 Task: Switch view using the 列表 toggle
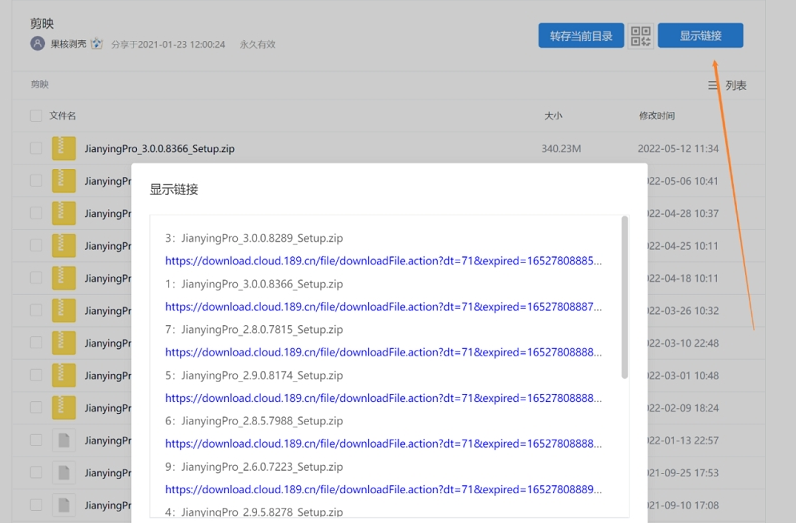click(x=736, y=85)
